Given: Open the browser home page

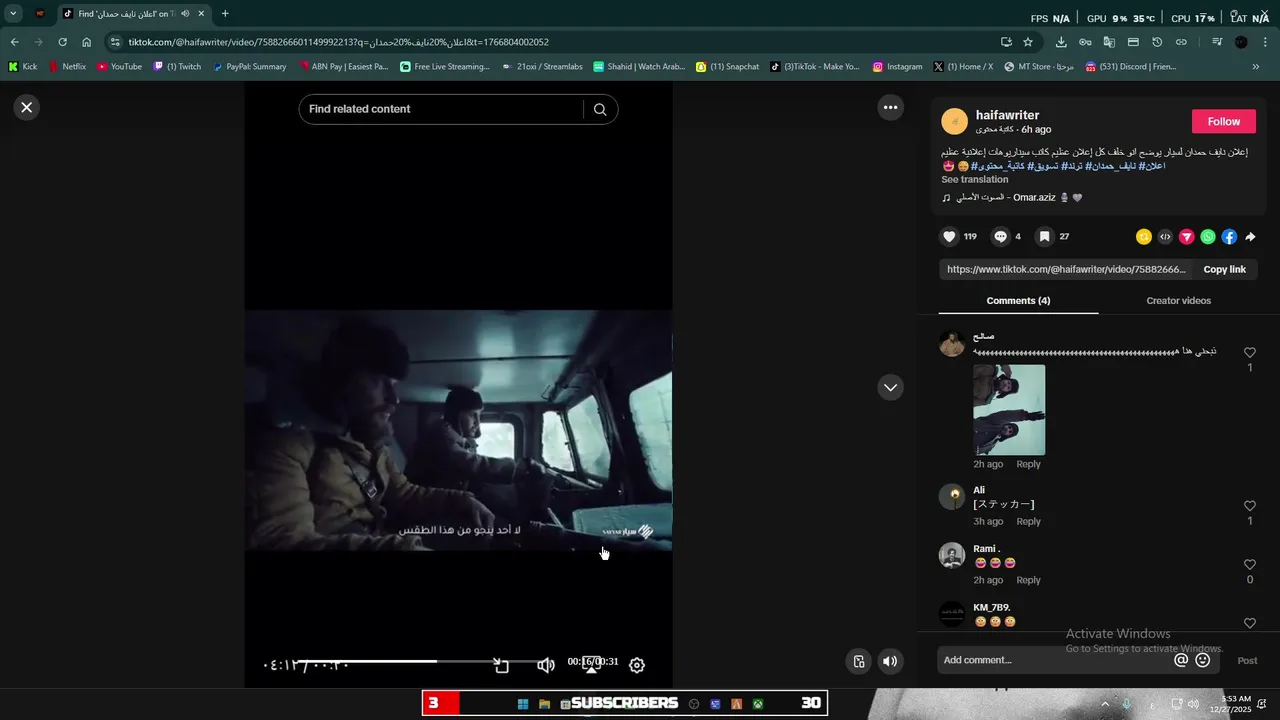Looking at the screenshot, I should click(x=87, y=42).
